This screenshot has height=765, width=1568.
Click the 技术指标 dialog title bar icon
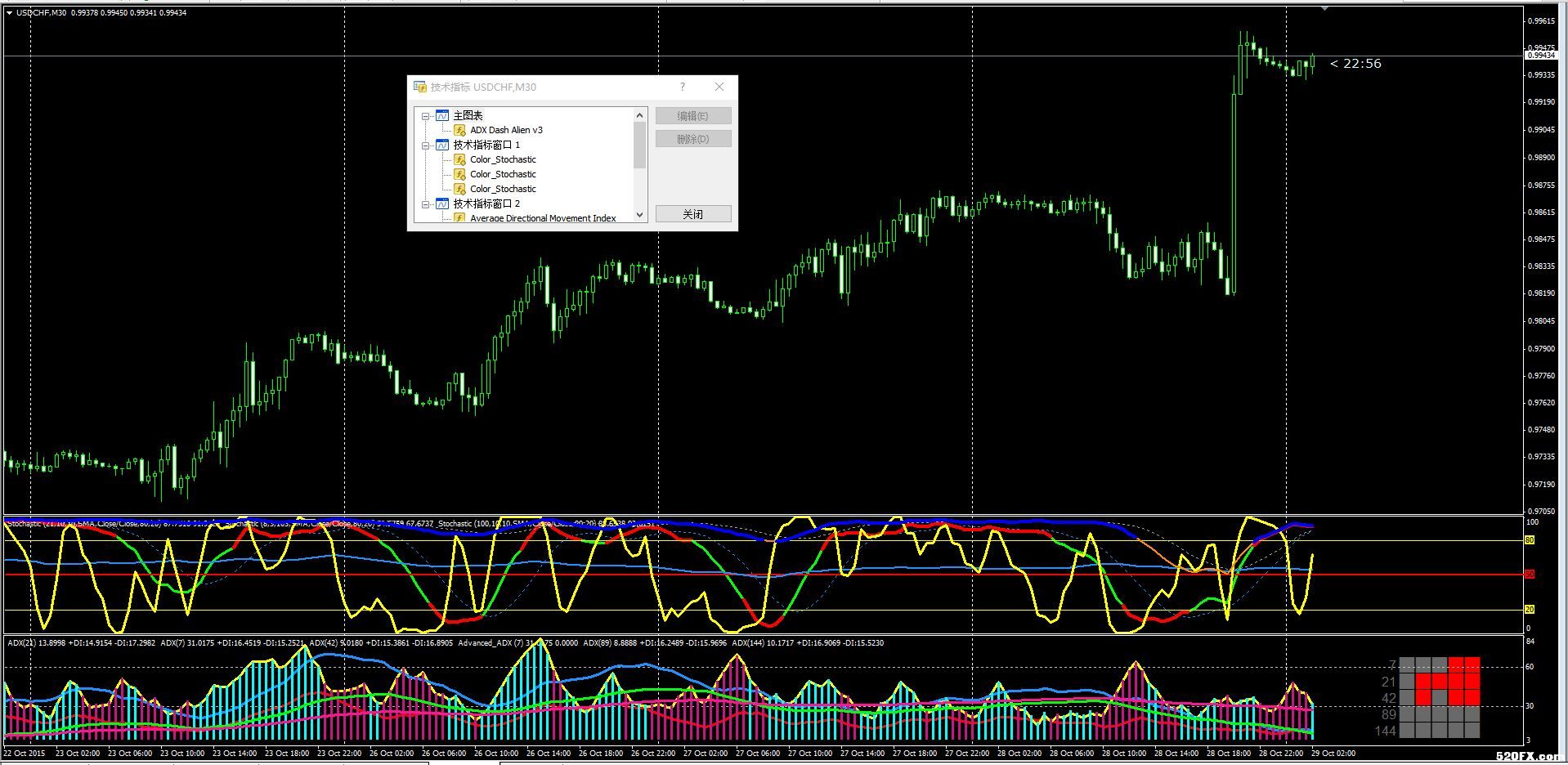[420, 87]
